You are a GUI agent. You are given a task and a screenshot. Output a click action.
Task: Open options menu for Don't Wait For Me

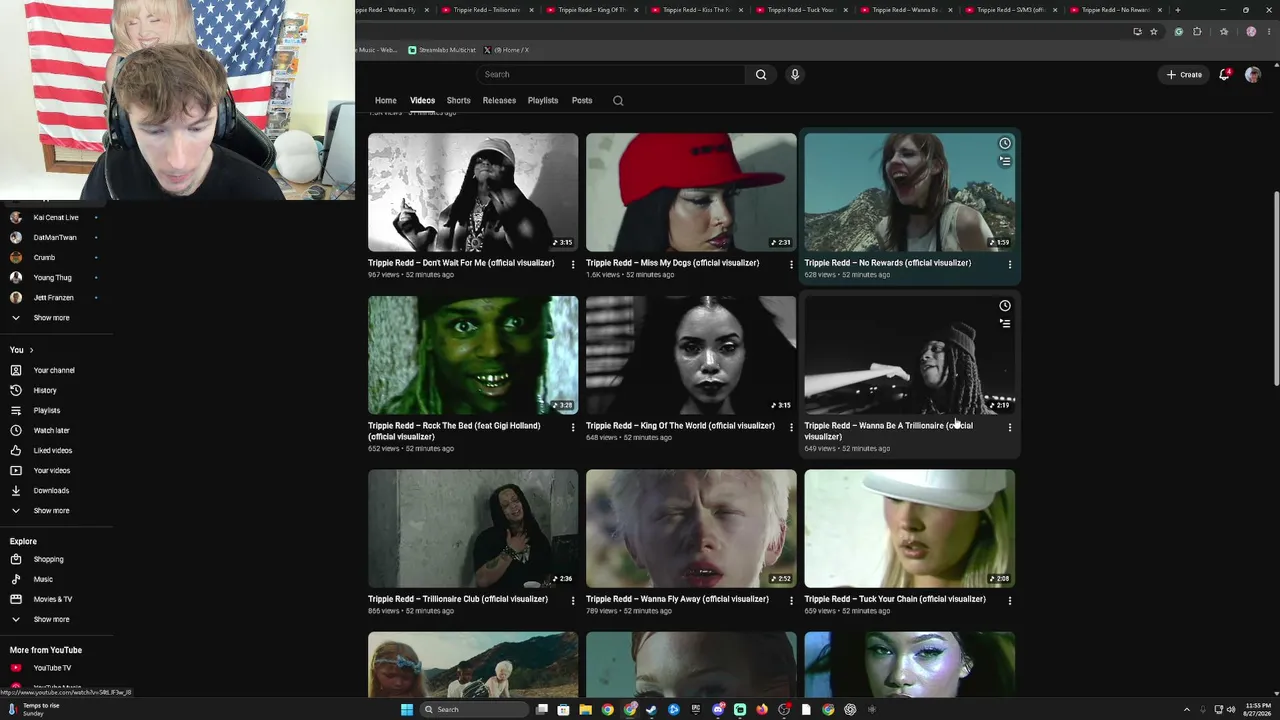tap(573, 264)
